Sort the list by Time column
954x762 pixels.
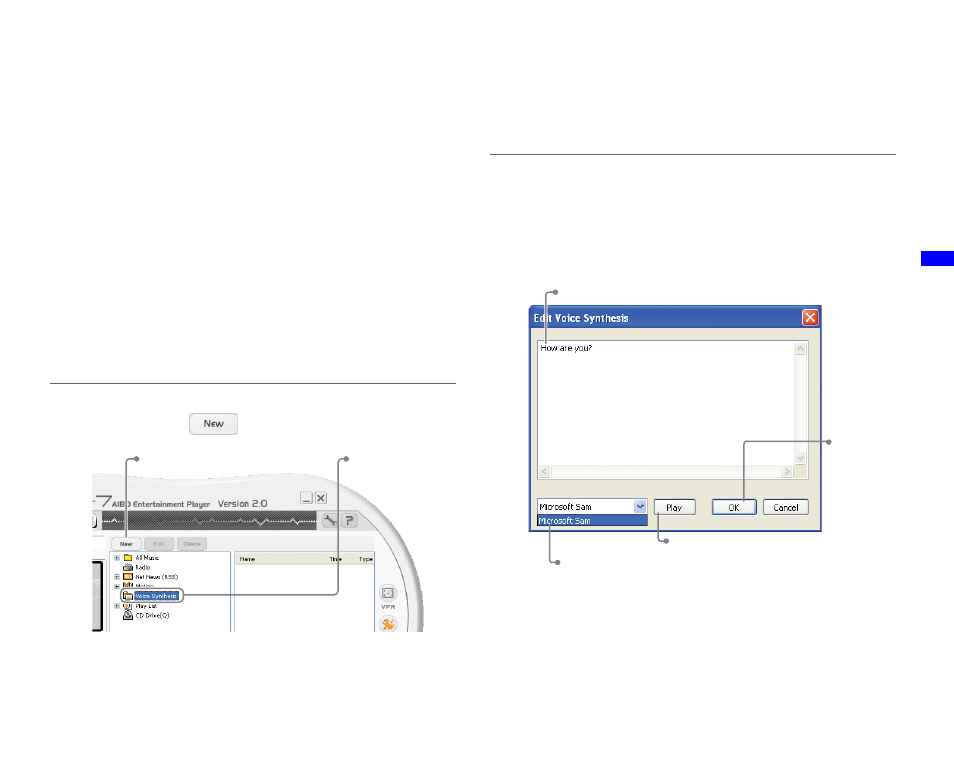(339, 559)
